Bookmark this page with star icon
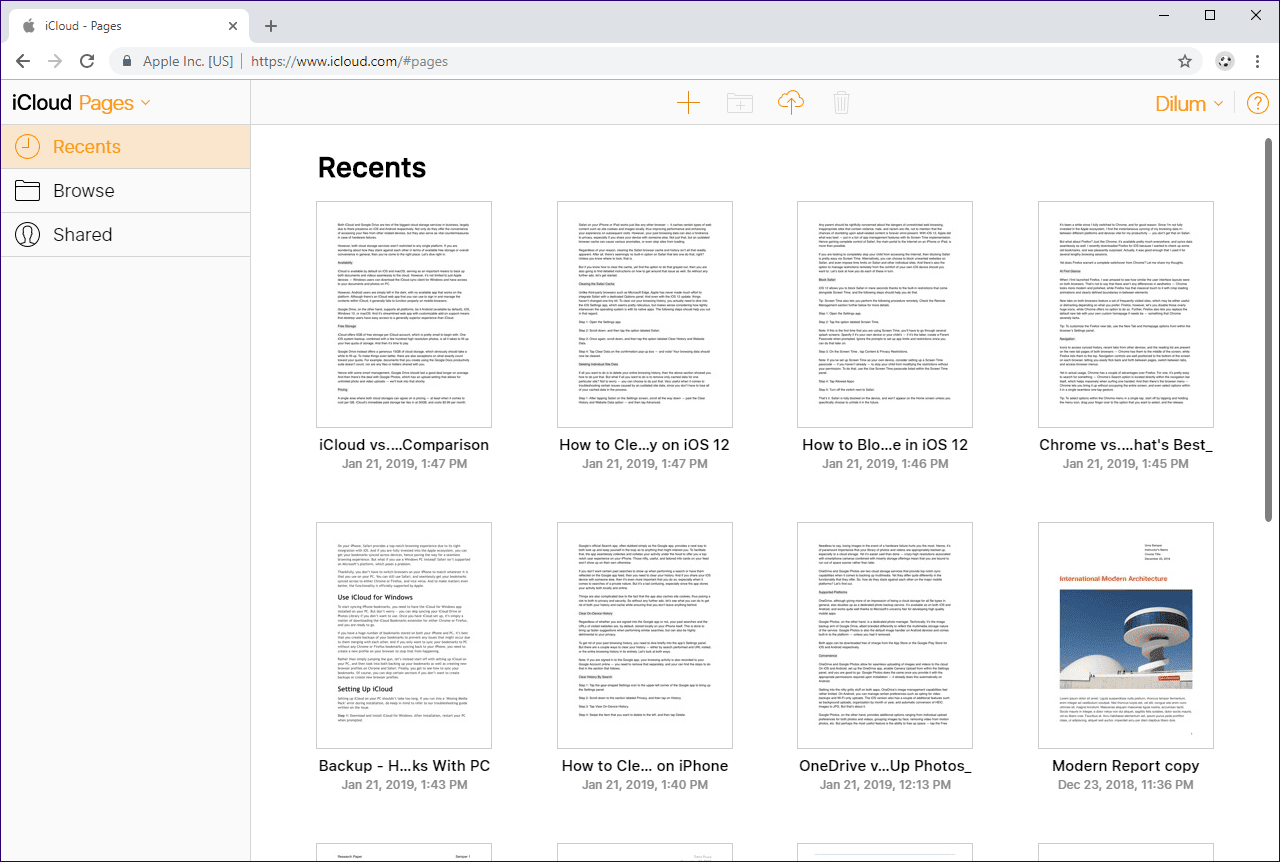This screenshot has width=1280, height=862. (x=1185, y=61)
